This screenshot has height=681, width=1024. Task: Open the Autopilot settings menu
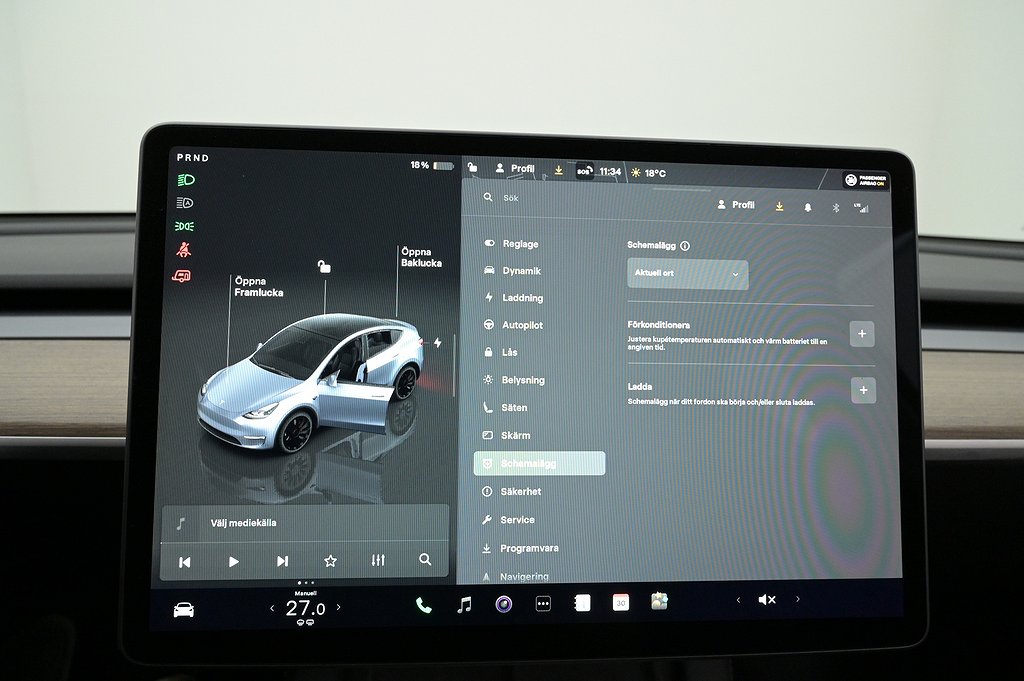click(x=521, y=325)
